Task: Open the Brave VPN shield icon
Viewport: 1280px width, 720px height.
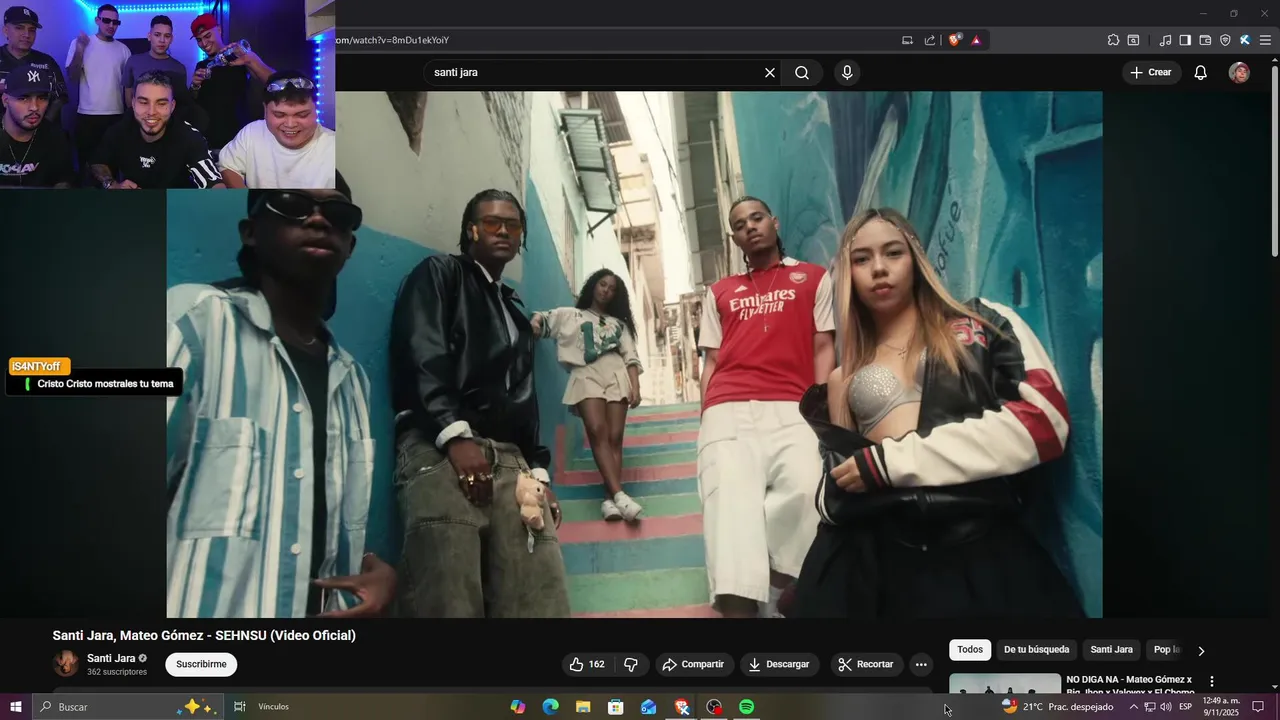Action: [x=1225, y=40]
